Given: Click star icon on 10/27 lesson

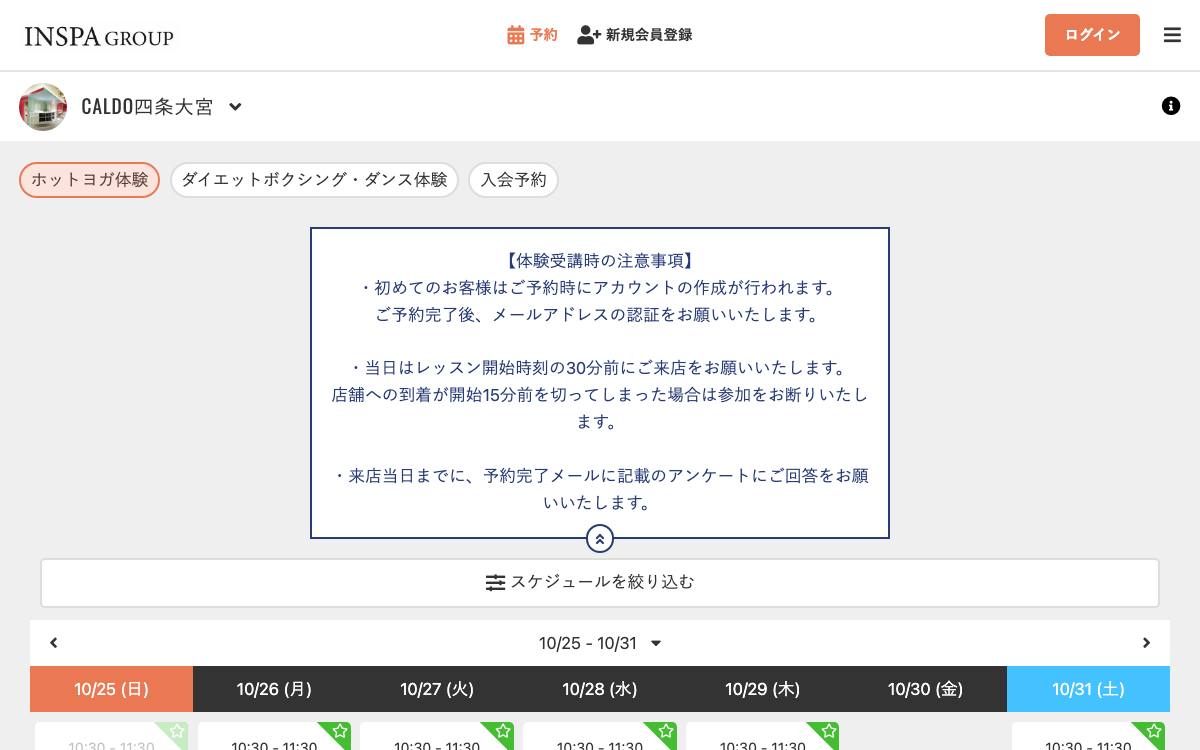Looking at the screenshot, I should (503, 732).
